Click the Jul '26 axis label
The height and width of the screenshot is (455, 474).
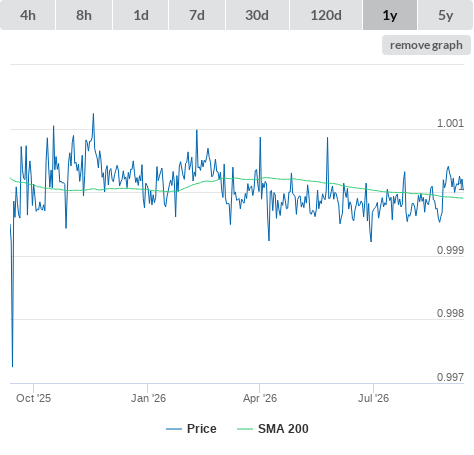[x=373, y=398]
